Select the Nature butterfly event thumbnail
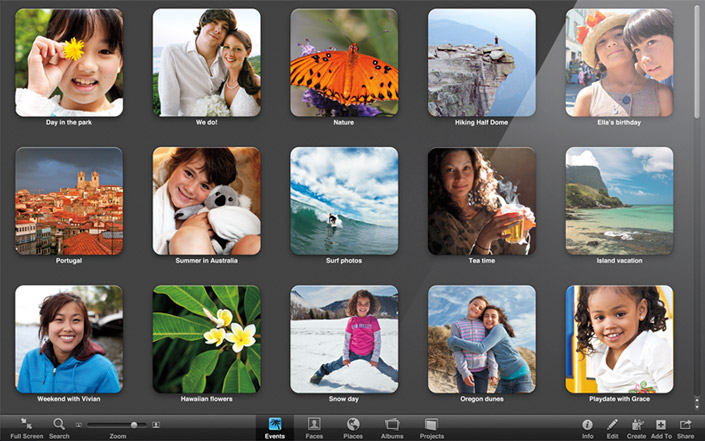705x441 pixels. [x=344, y=62]
